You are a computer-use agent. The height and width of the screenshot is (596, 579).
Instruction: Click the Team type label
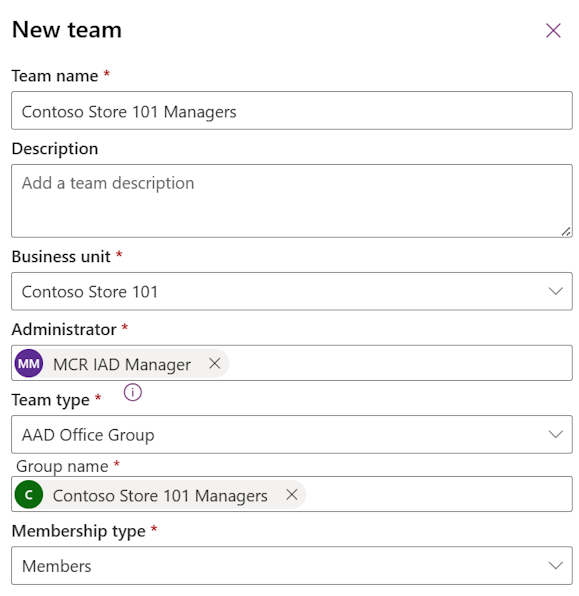(51, 400)
